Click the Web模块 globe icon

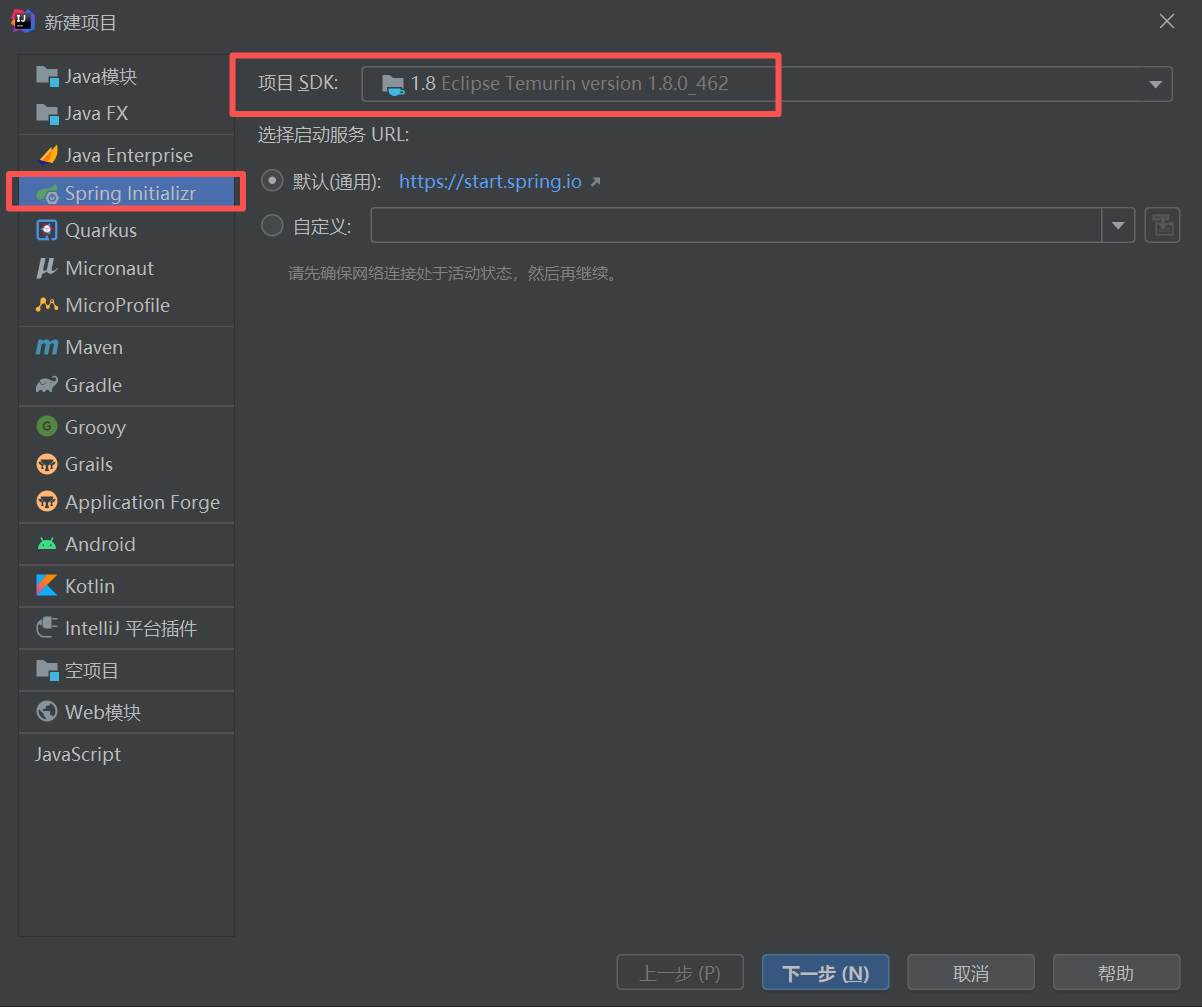point(47,712)
